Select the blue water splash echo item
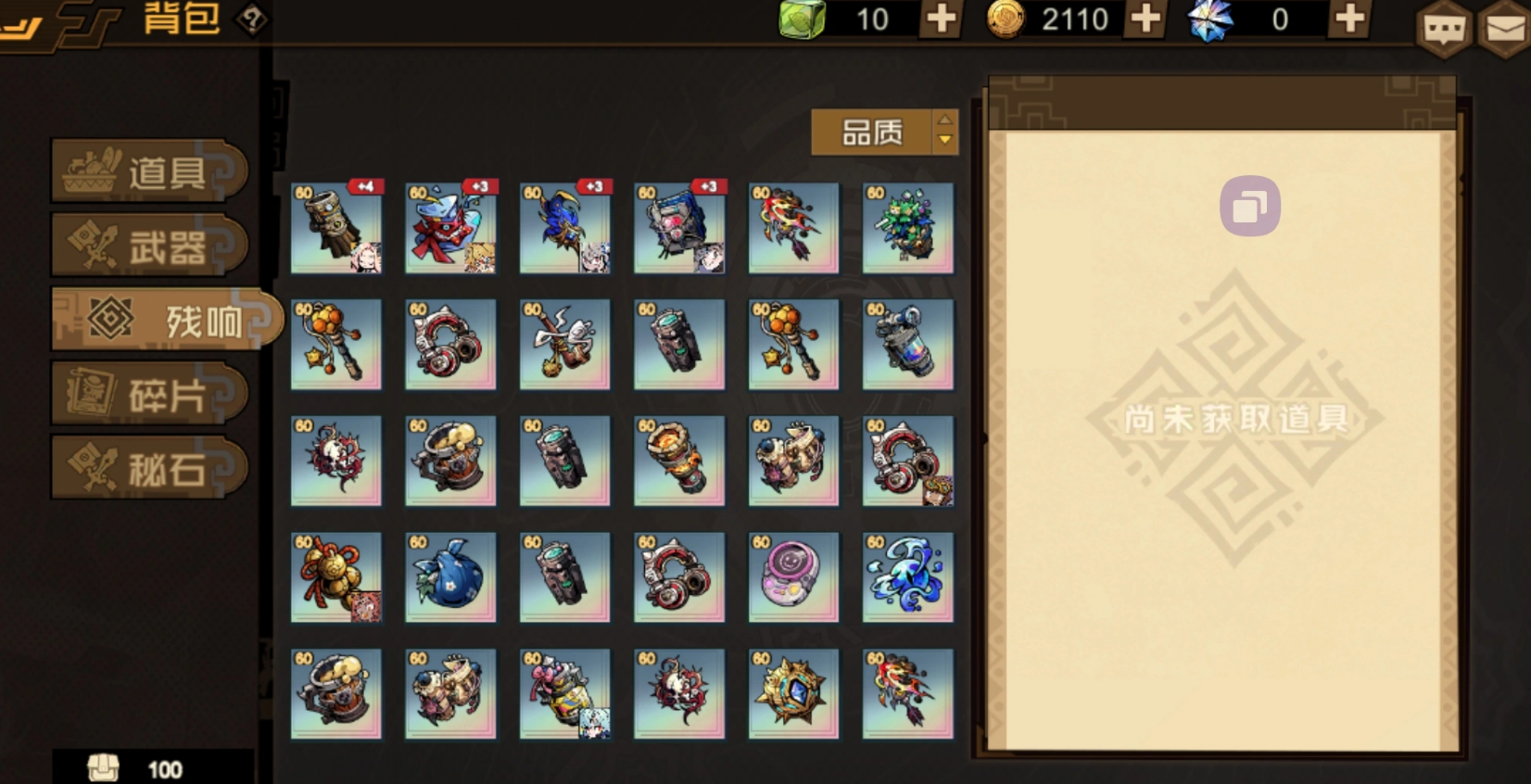 click(x=908, y=576)
